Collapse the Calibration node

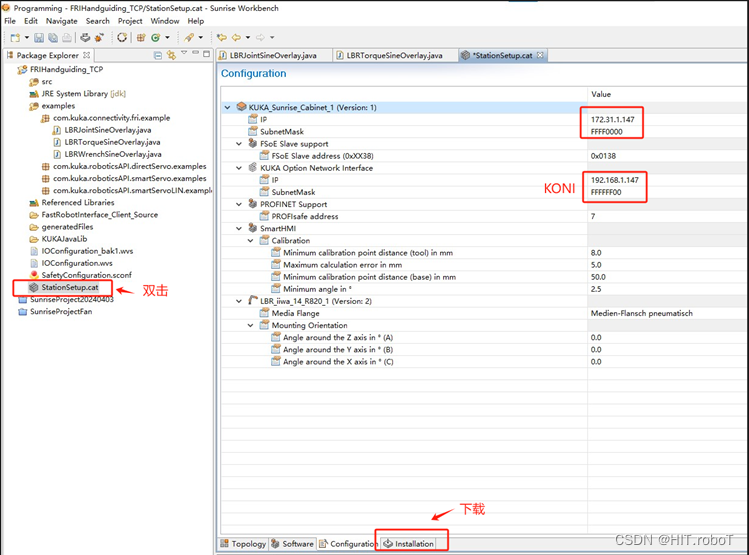[x=251, y=241]
